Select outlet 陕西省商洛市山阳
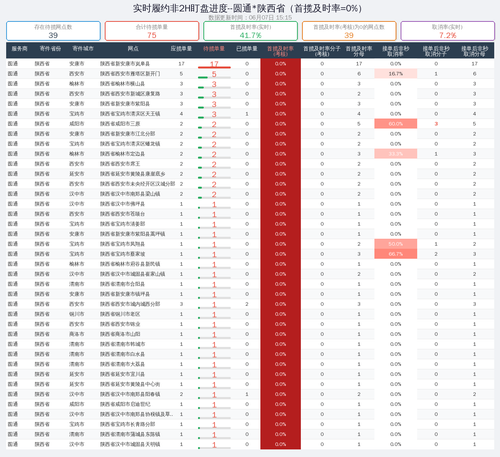Screen dimensions: 500x457 [120, 334]
